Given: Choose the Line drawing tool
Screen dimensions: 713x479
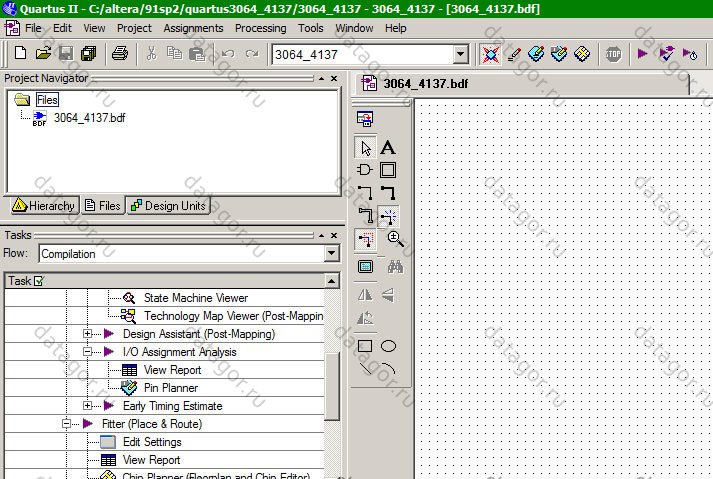Looking at the screenshot, I should pos(365,368).
